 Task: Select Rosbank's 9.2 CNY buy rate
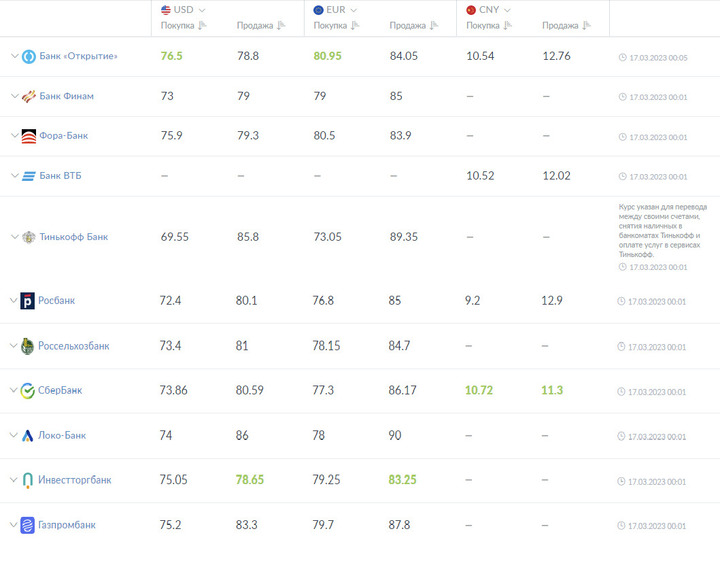(472, 300)
